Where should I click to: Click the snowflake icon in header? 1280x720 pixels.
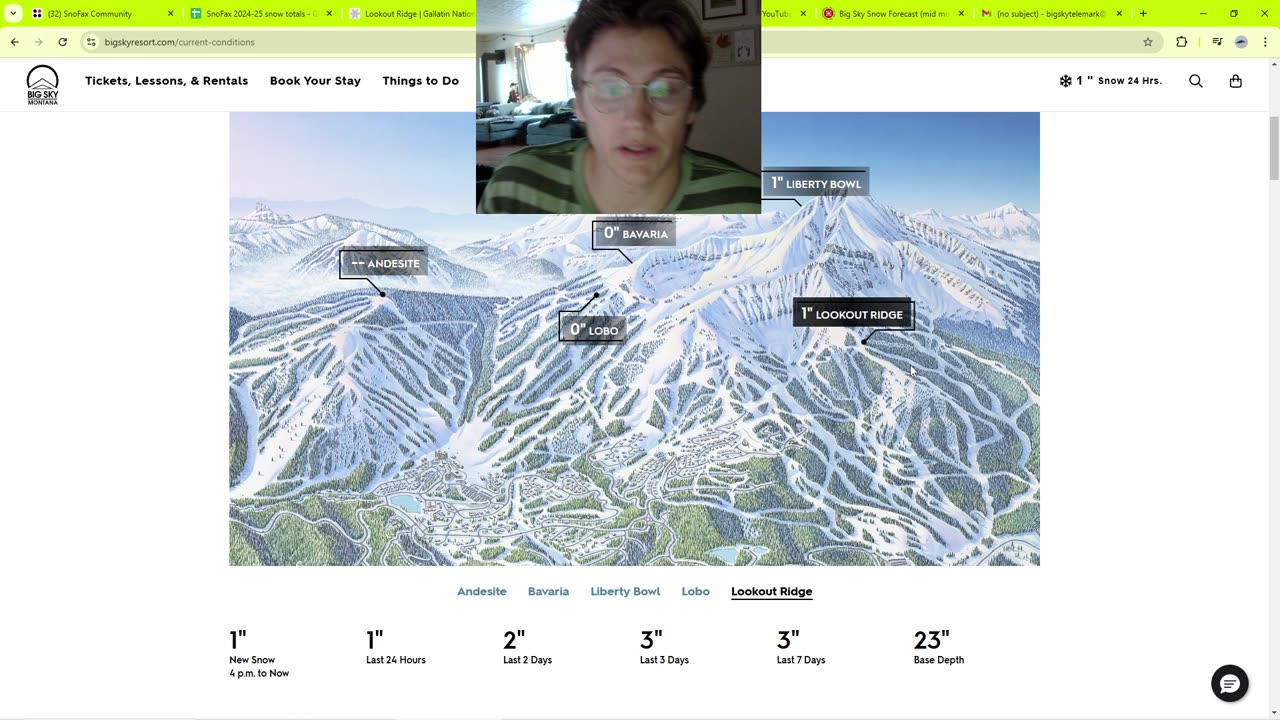coord(1066,81)
